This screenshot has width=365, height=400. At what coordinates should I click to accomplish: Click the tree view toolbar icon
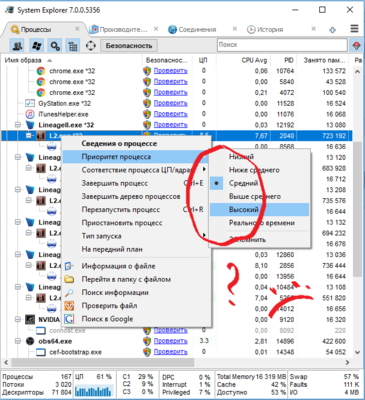(72, 45)
